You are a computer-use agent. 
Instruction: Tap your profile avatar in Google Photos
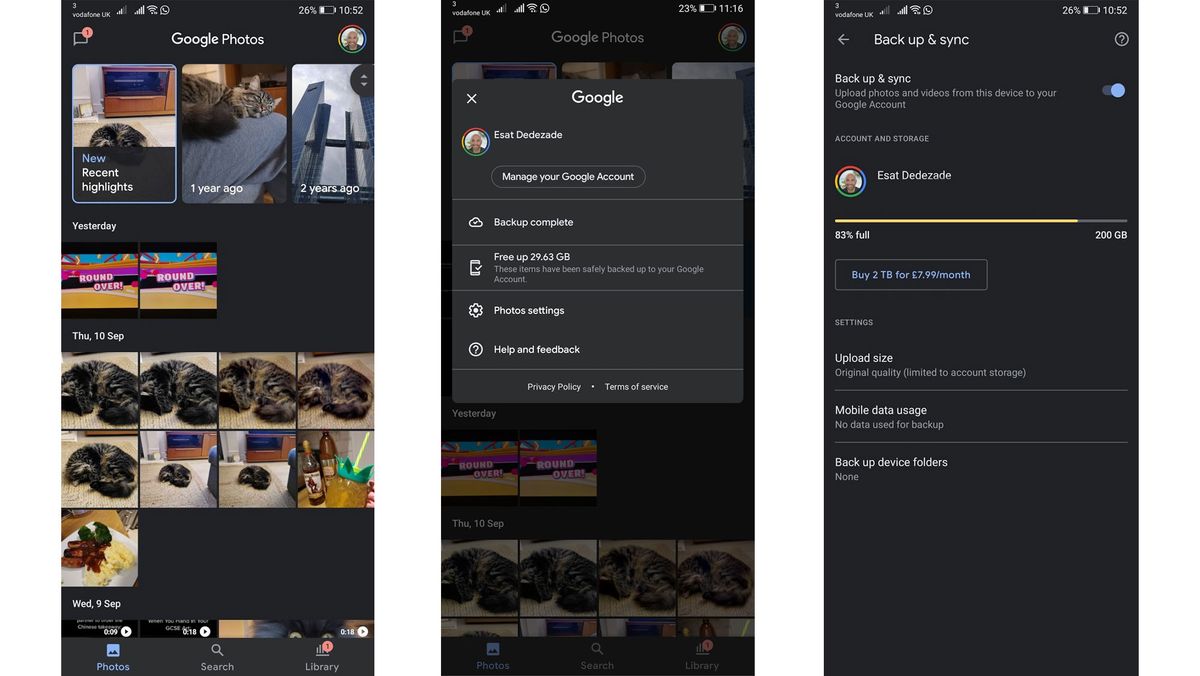pos(351,39)
